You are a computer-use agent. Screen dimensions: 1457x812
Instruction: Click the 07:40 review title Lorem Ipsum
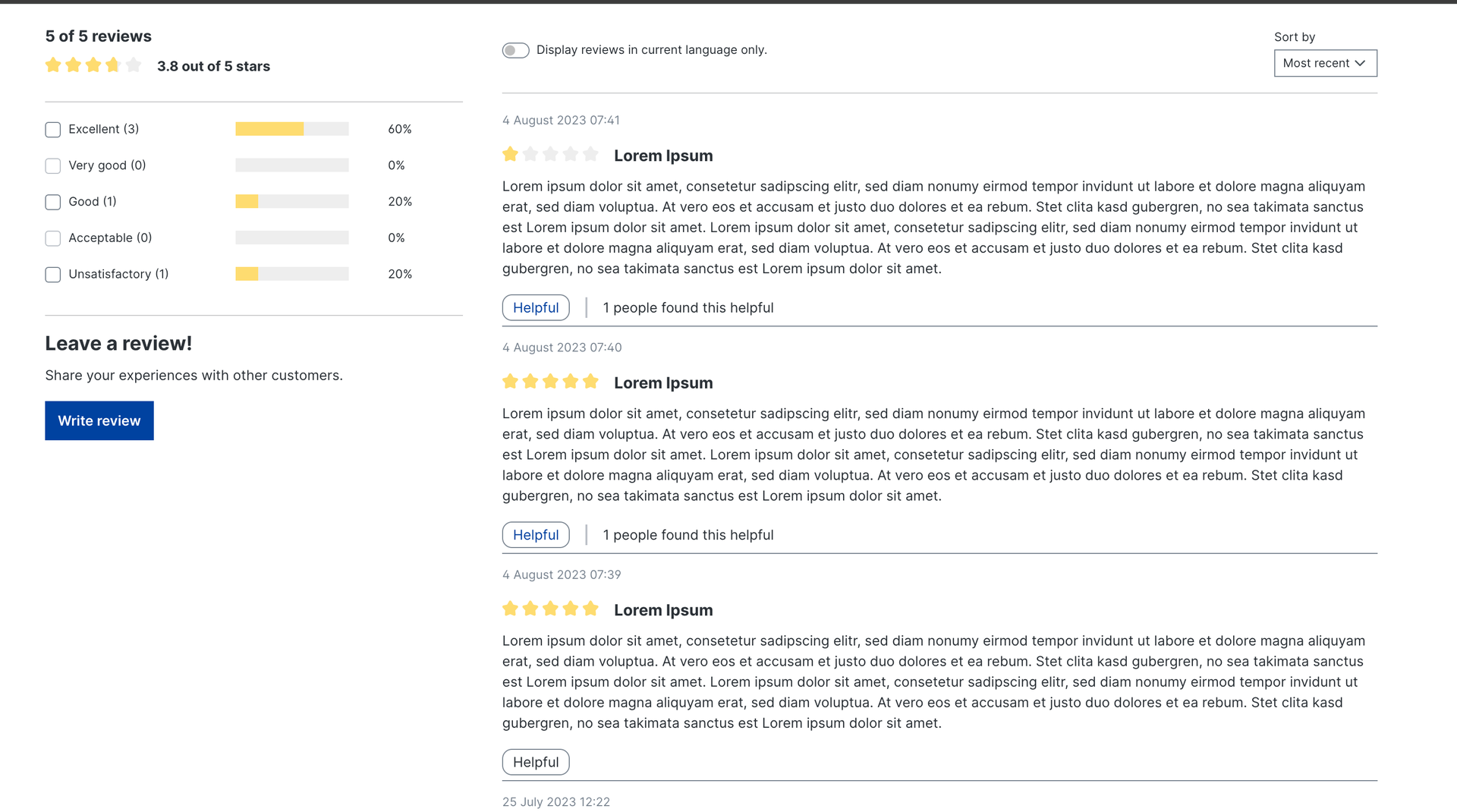pos(662,383)
